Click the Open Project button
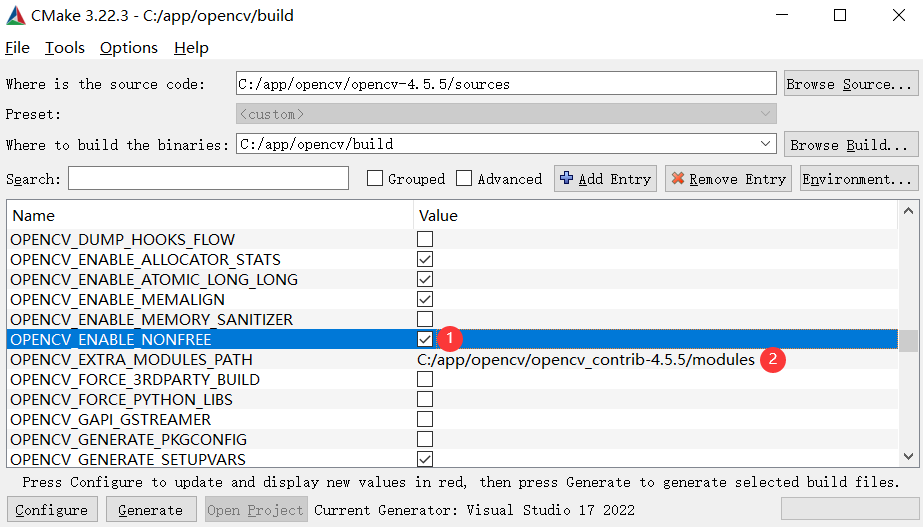This screenshot has height=527, width=923. pos(255,510)
